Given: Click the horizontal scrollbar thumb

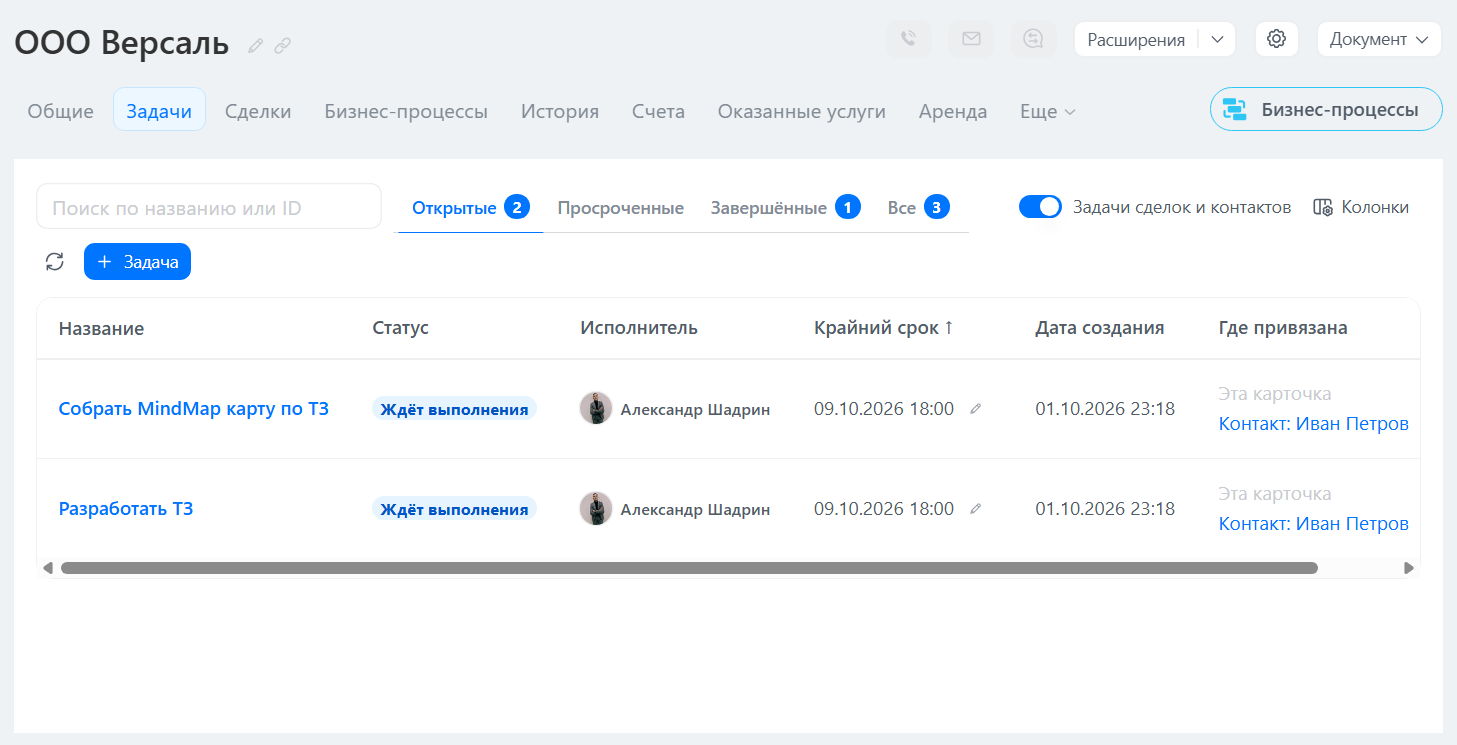Looking at the screenshot, I should point(689,567).
